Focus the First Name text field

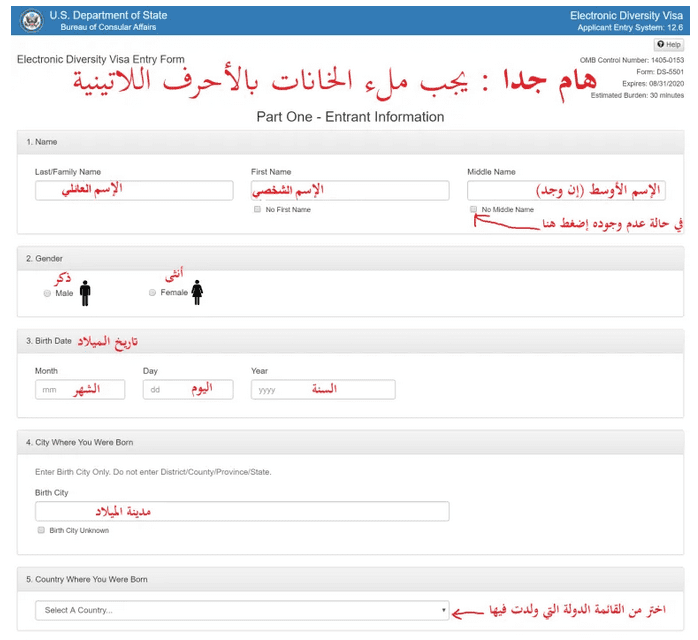(x=349, y=190)
